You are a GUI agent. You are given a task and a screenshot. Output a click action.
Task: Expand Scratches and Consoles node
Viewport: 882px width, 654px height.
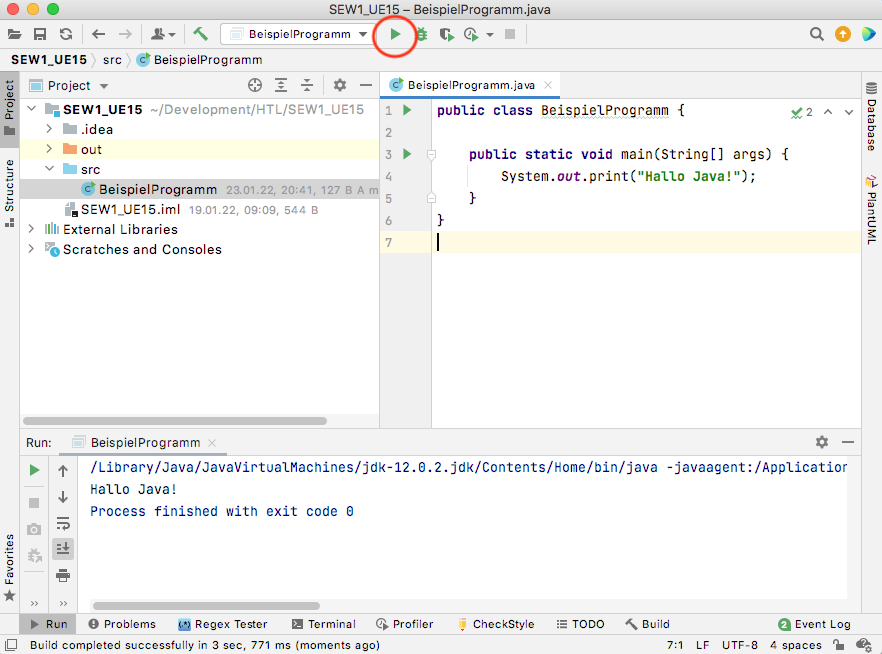click(32, 249)
